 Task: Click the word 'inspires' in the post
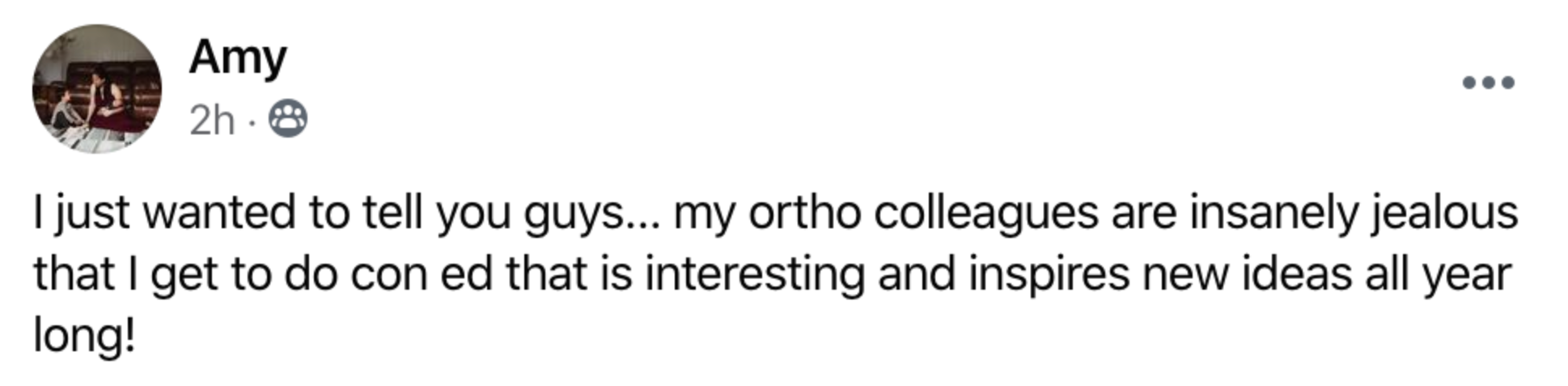pyautogui.click(x=1049, y=274)
